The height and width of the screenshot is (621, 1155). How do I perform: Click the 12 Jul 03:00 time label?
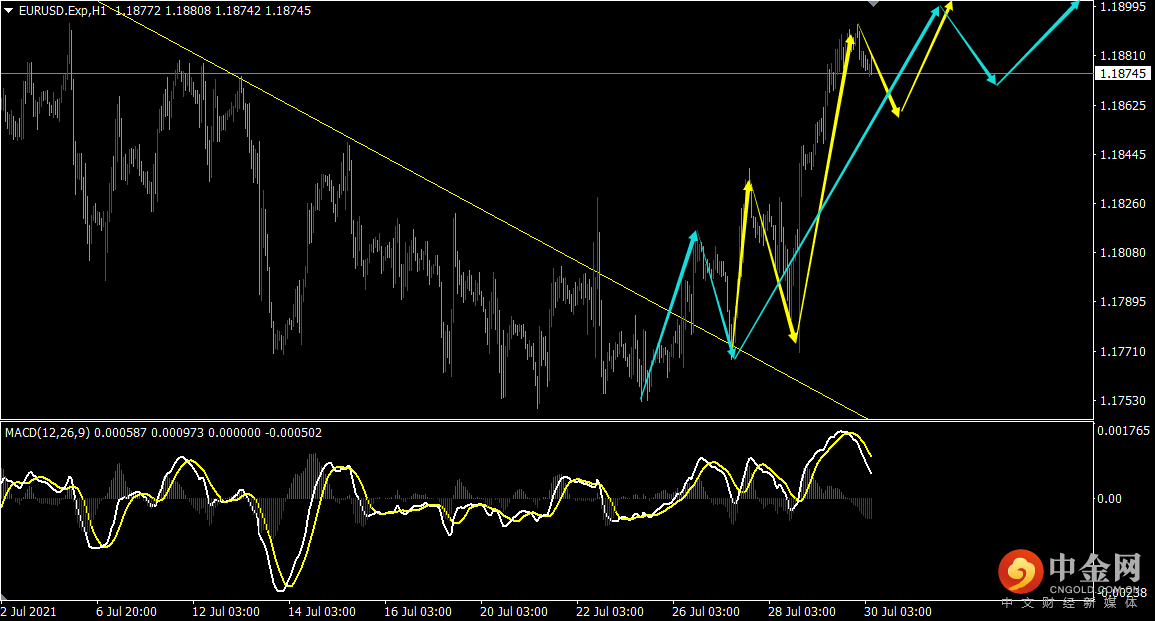coord(226,612)
